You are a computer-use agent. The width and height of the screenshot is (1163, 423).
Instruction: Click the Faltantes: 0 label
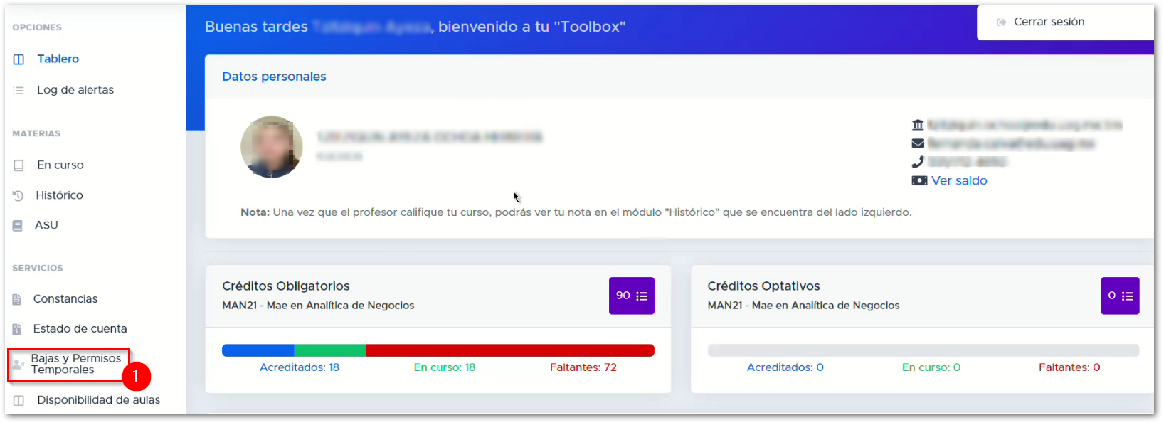[x=1069, y=367]
